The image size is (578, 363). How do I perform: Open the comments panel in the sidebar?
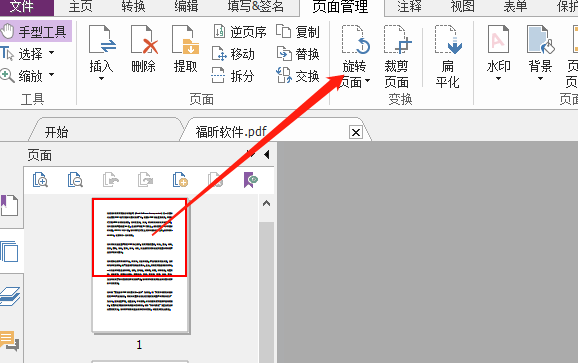click(10, 341)
